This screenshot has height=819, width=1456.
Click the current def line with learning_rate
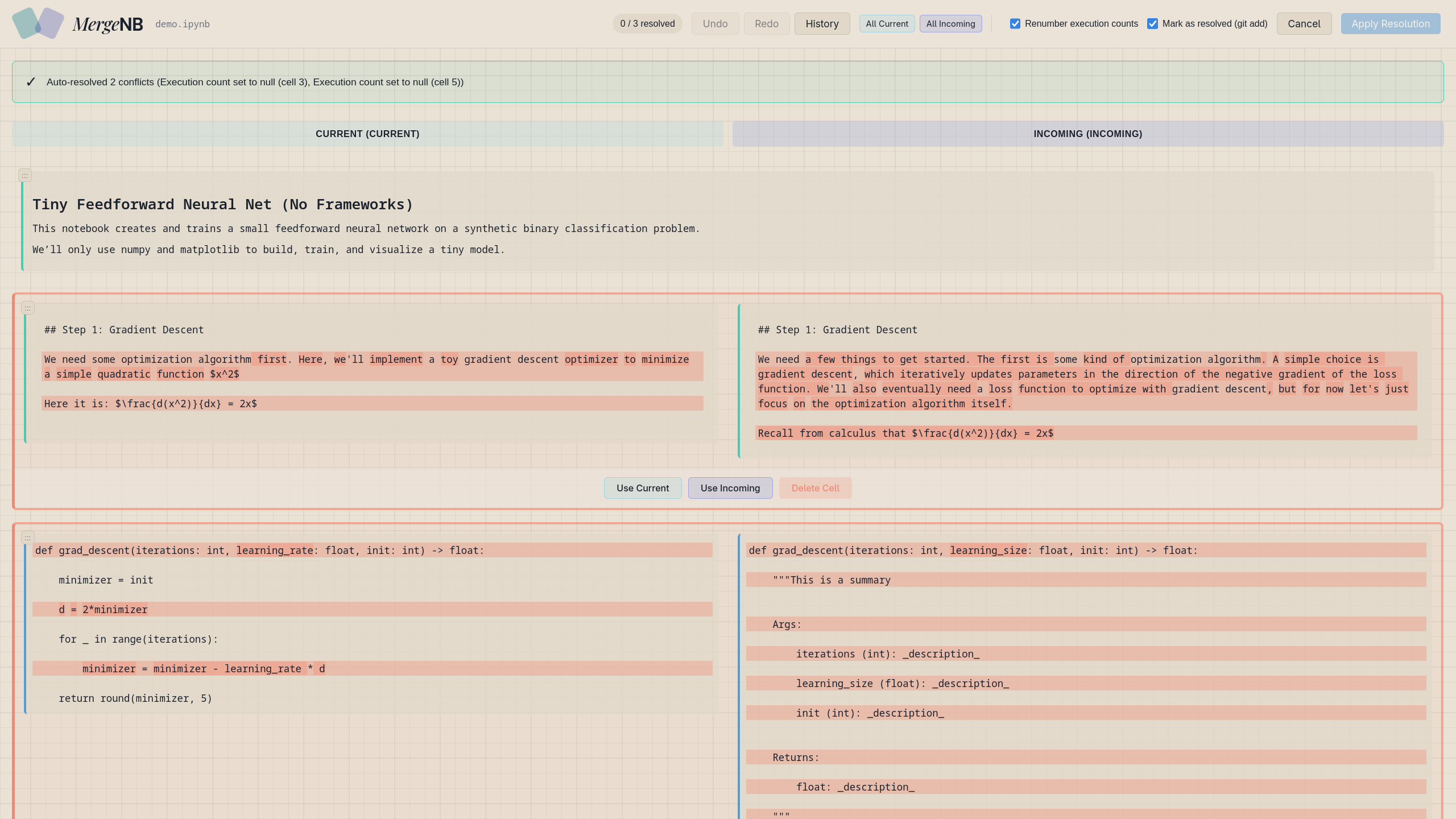pyautogui.click(x=373, y=550)
